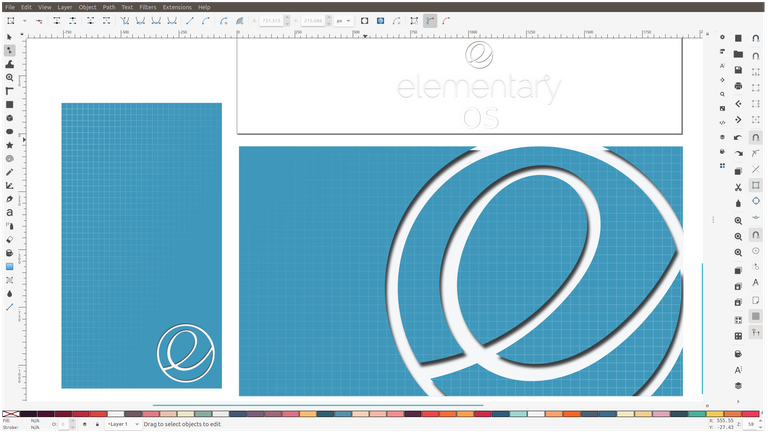Screen dimensions: 768x434
Task: Make selected nodes smooth
Action: point(140,21)
